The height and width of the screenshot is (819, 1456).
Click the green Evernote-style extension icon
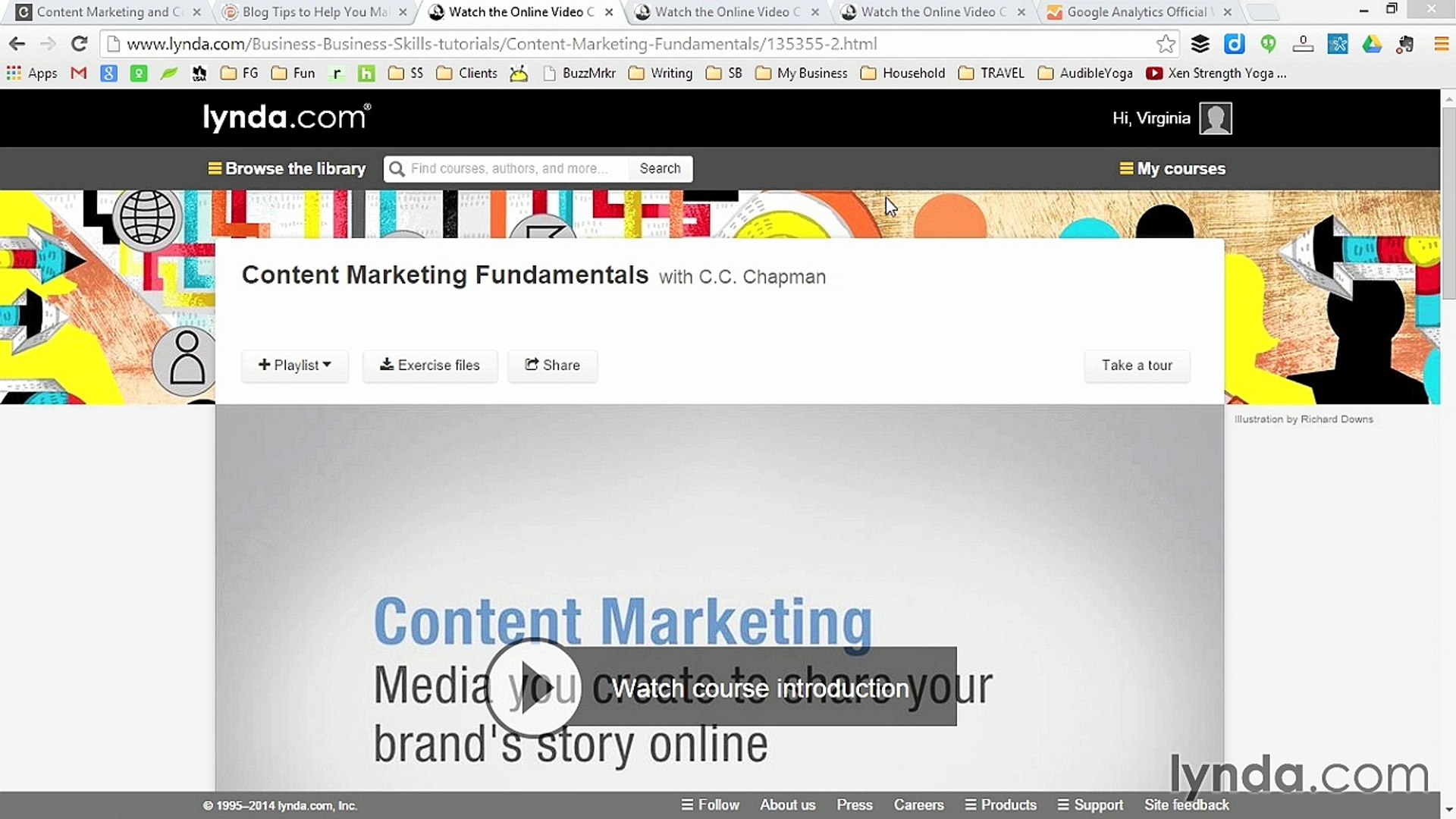coord(1268,44)
